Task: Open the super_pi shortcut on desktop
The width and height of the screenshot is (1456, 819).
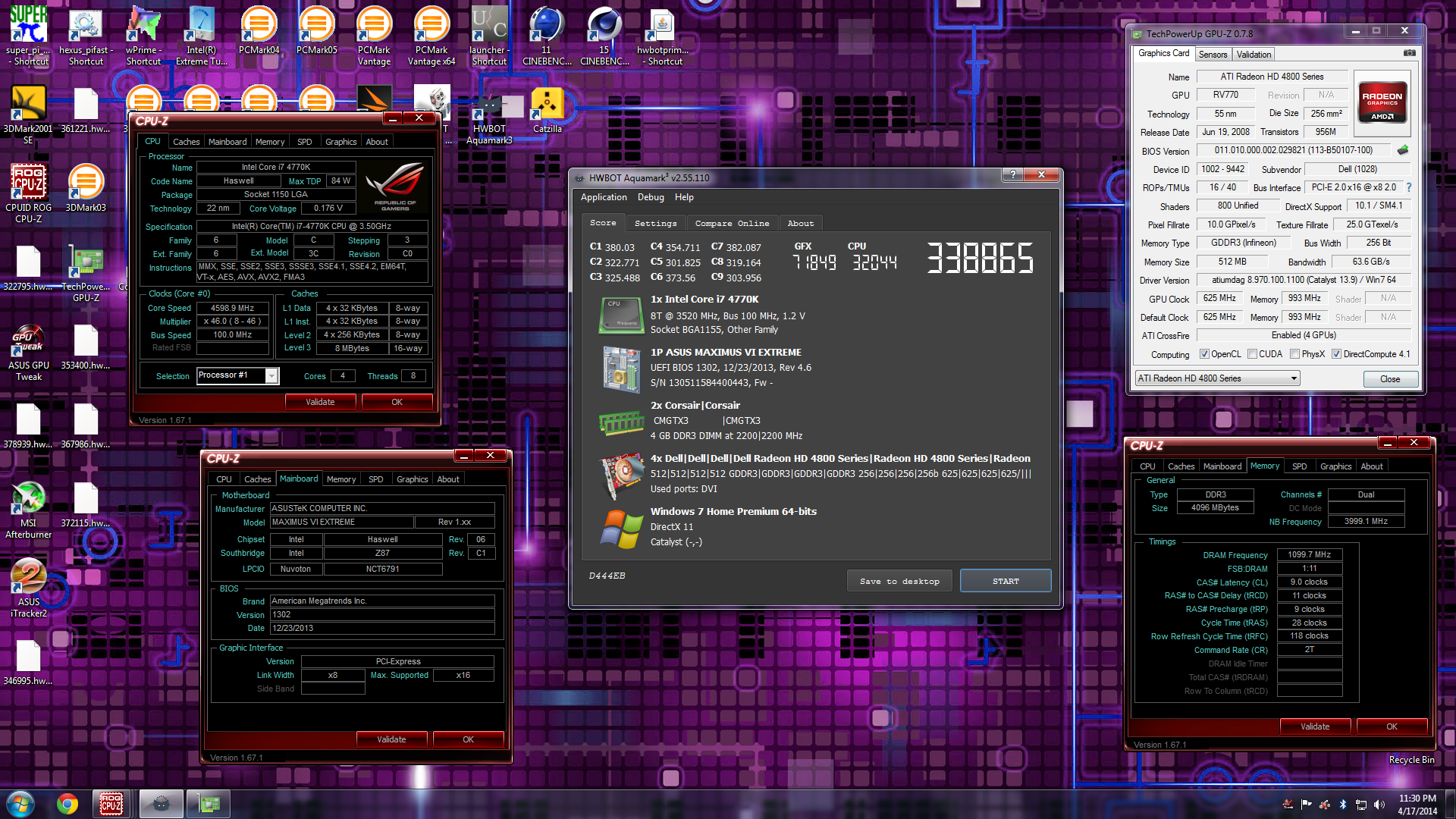Action: (28, 34)
